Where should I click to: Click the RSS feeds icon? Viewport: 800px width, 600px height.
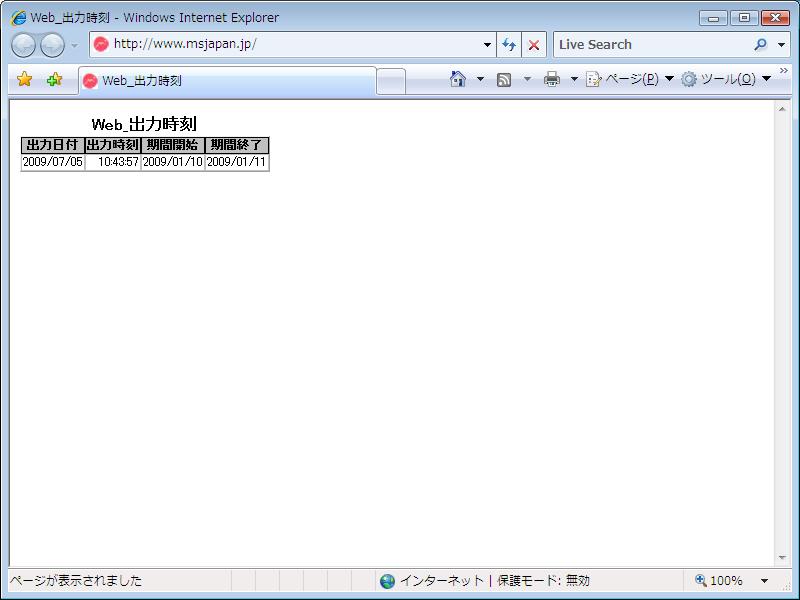pyautogui.click(x=504, y=80)
